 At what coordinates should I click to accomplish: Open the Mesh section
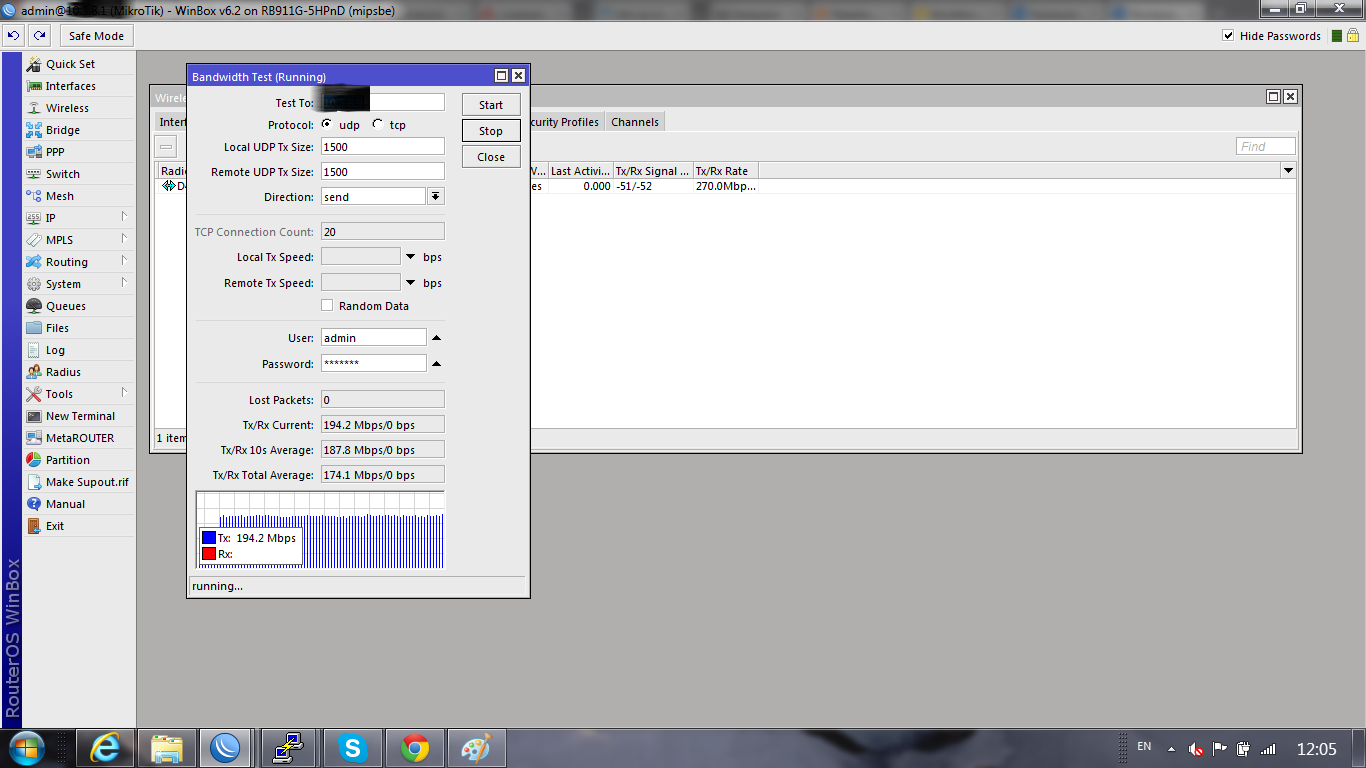point(60,196)
